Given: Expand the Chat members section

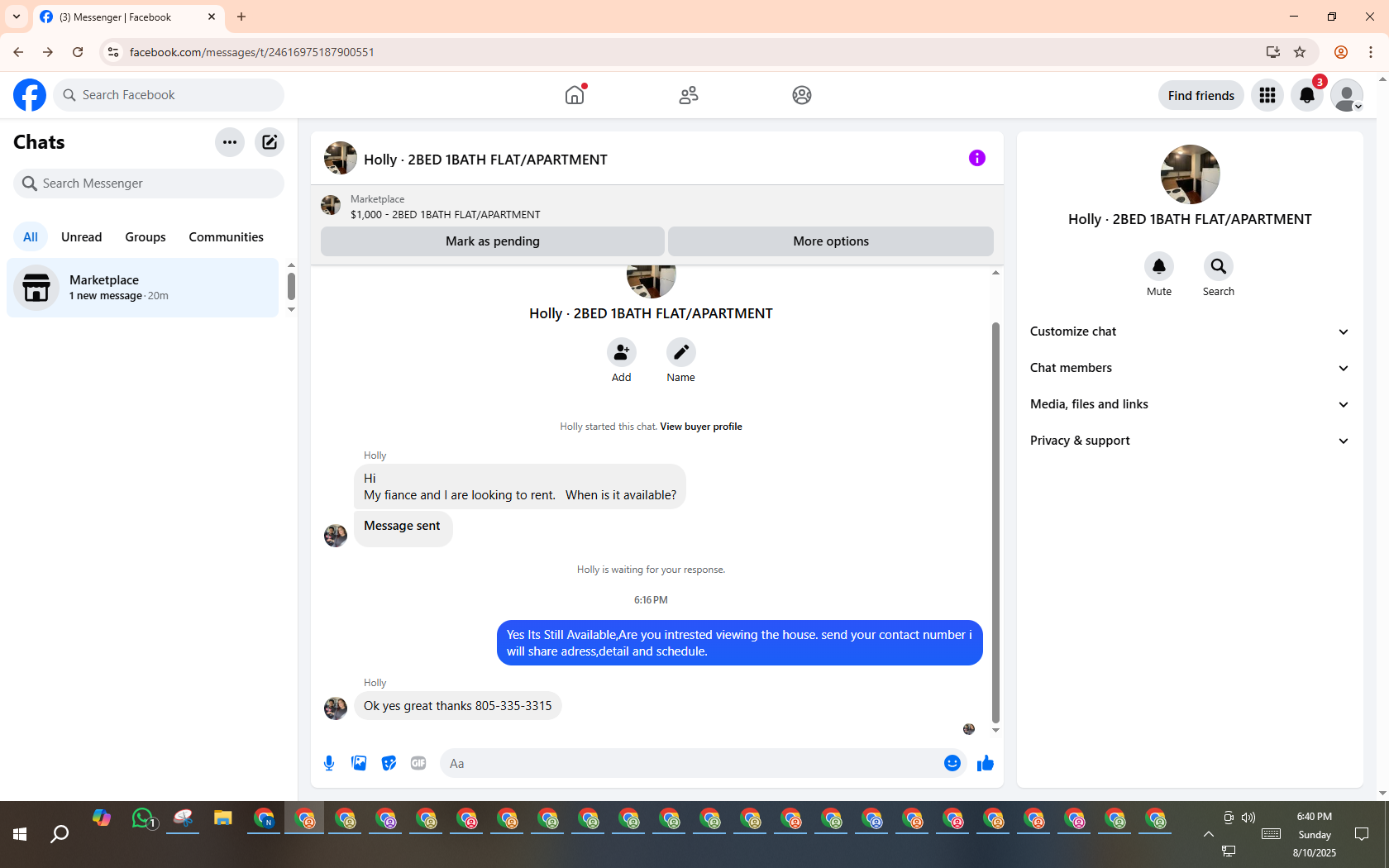Looking at the screenshot, I should 1190,368.
